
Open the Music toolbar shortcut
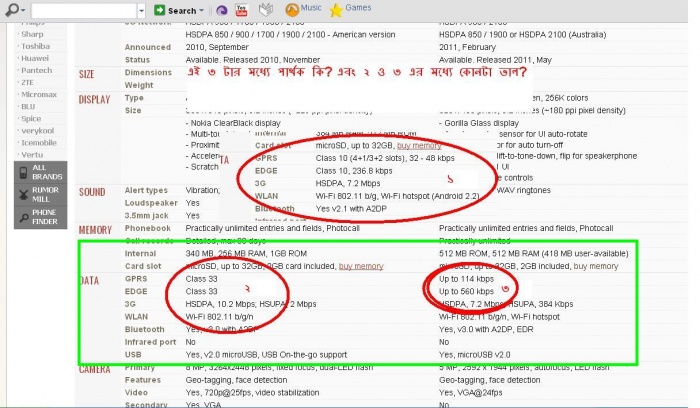303,8
